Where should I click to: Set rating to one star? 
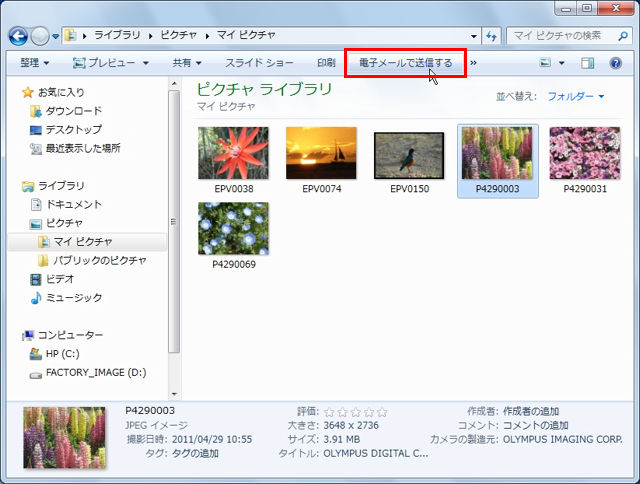tap(329, 412)
